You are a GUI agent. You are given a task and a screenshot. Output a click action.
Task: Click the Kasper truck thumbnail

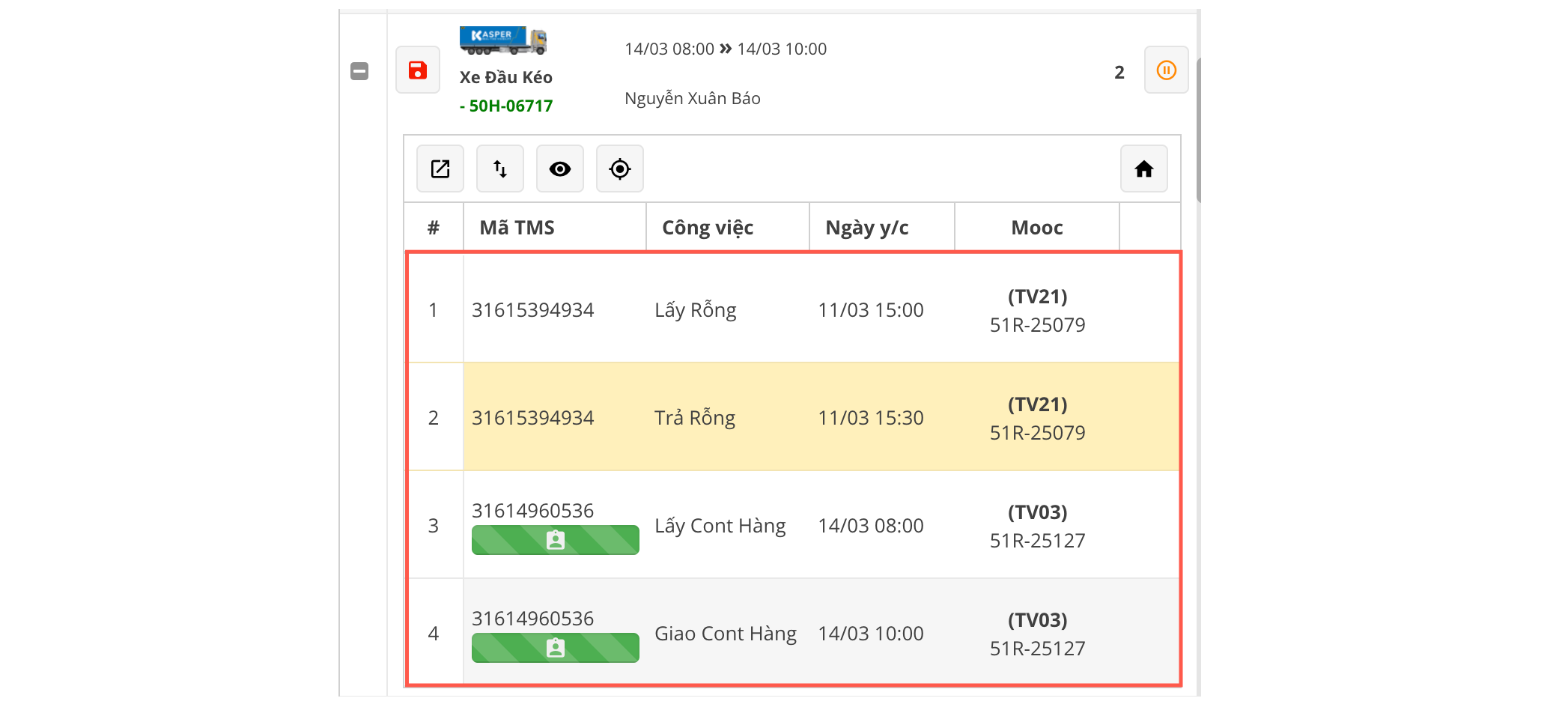503,40
